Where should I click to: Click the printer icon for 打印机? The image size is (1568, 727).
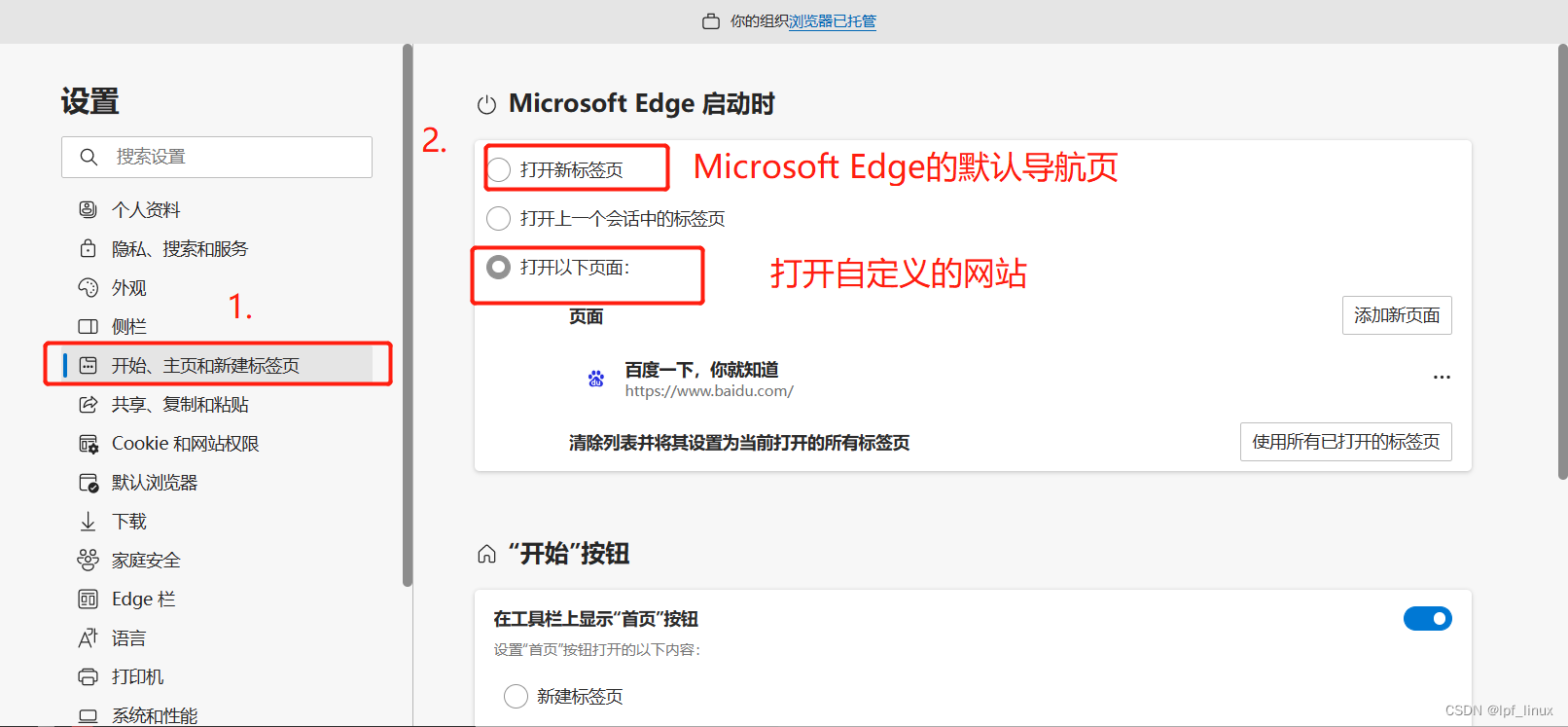(x=88, y=676)
